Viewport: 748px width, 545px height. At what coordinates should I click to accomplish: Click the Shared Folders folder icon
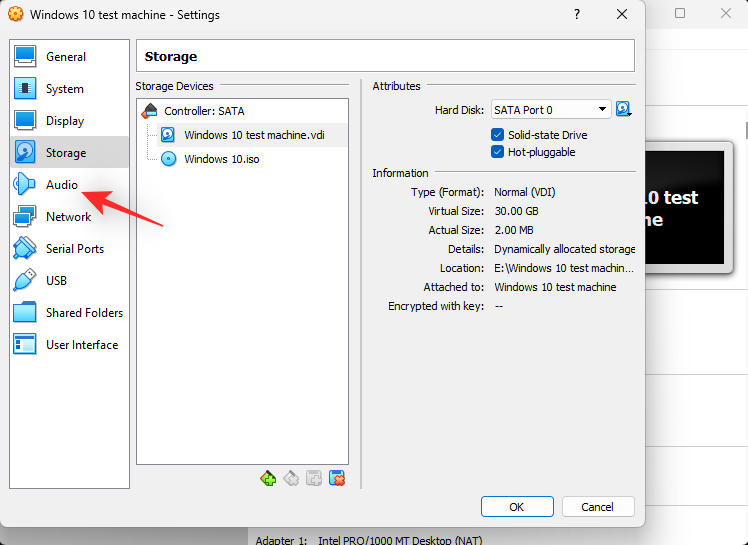click(x=25, y=313)
